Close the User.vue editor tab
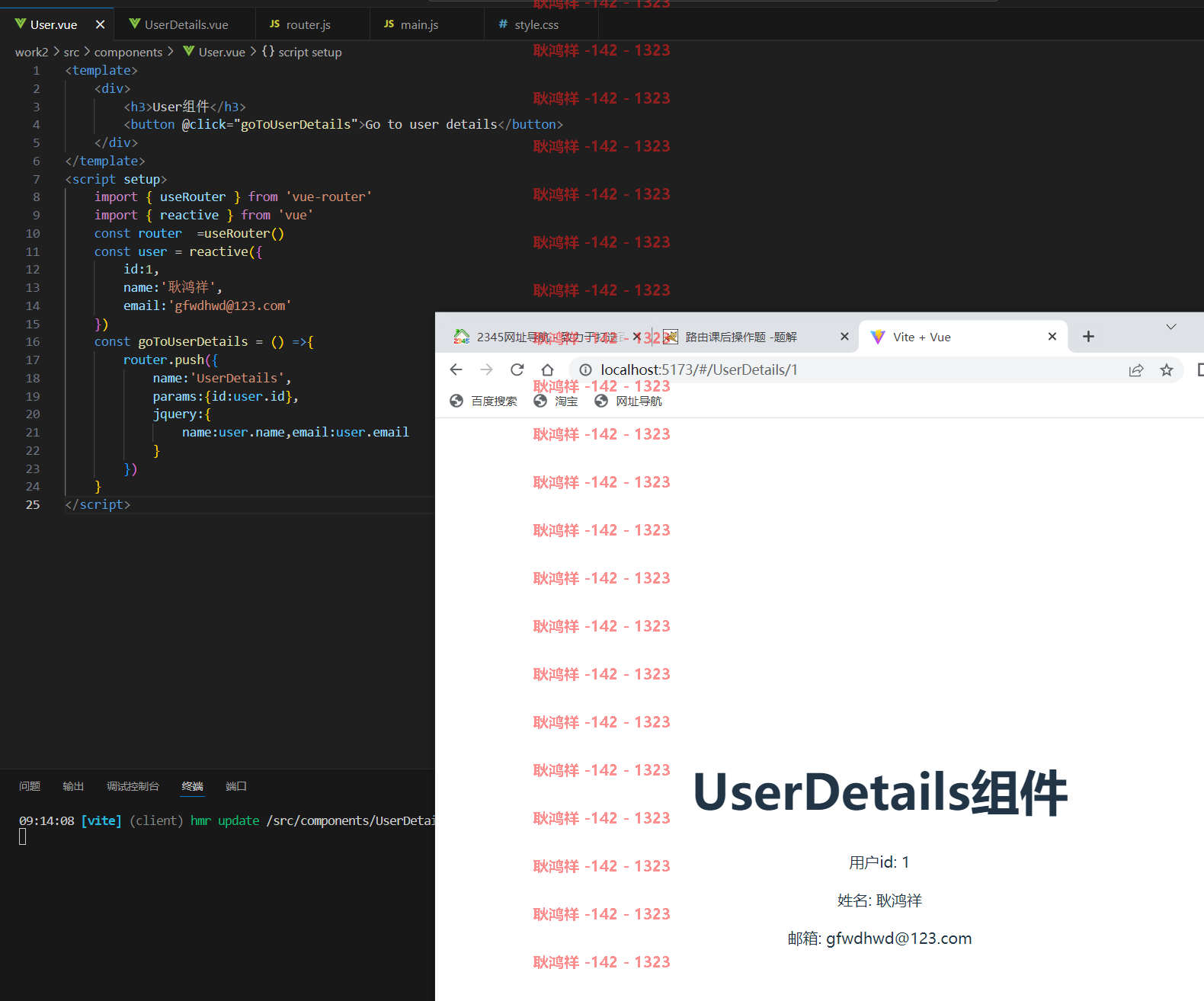 point(100,24)
